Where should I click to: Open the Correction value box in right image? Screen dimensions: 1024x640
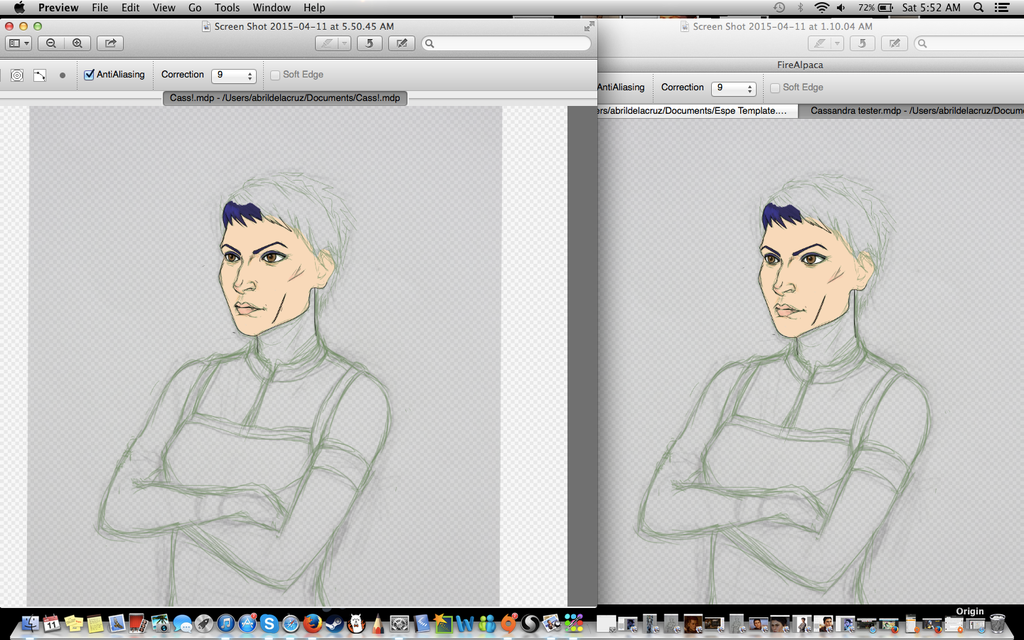734,88
